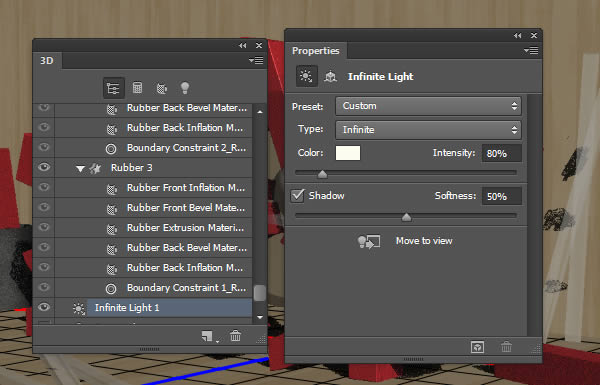
Task: Open the Preset dropdown showing Custom
Action: click(x=428, y=106)
